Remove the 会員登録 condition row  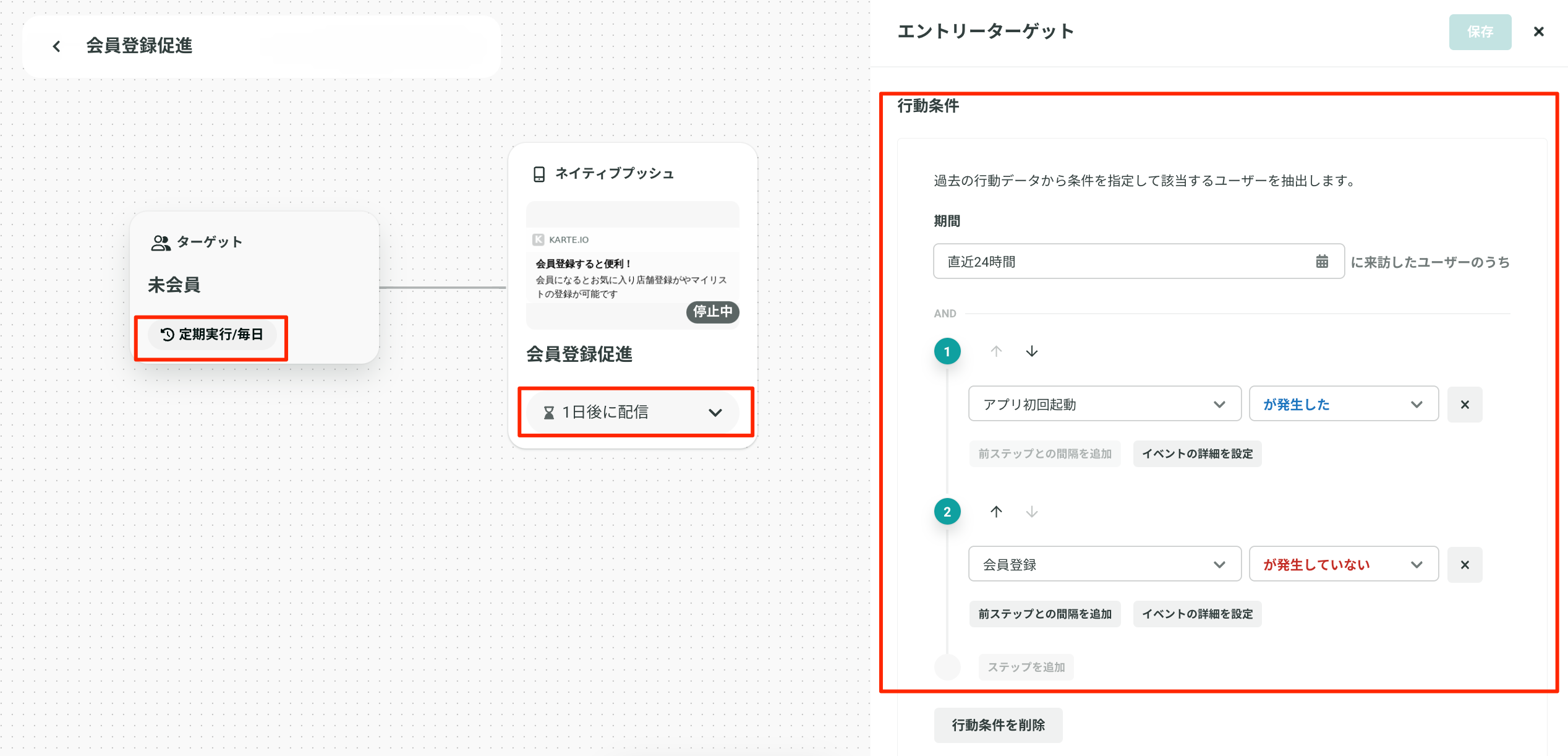[x=1465, y=565]
